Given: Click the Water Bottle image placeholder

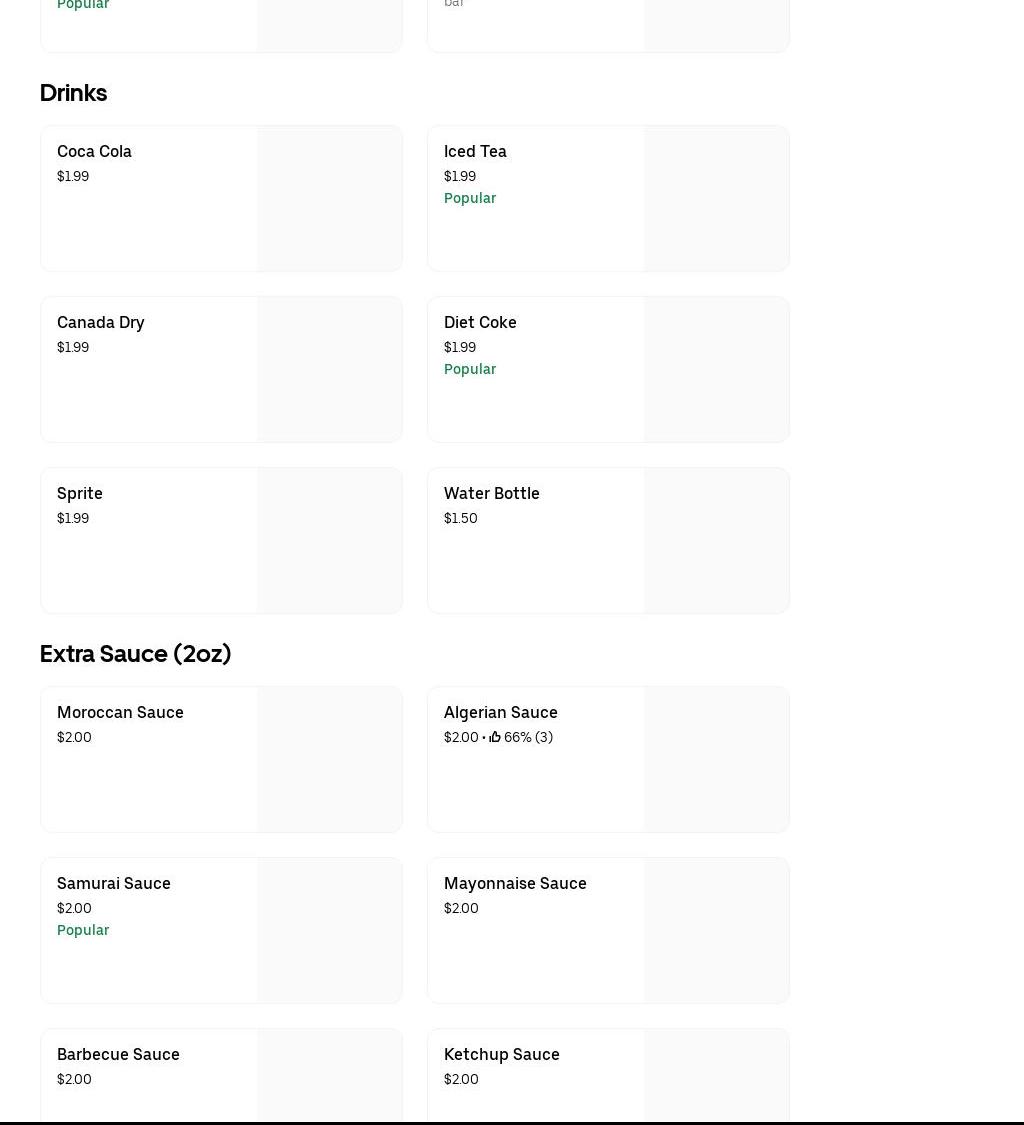Looking at the screenshot, I should (716, 540).
